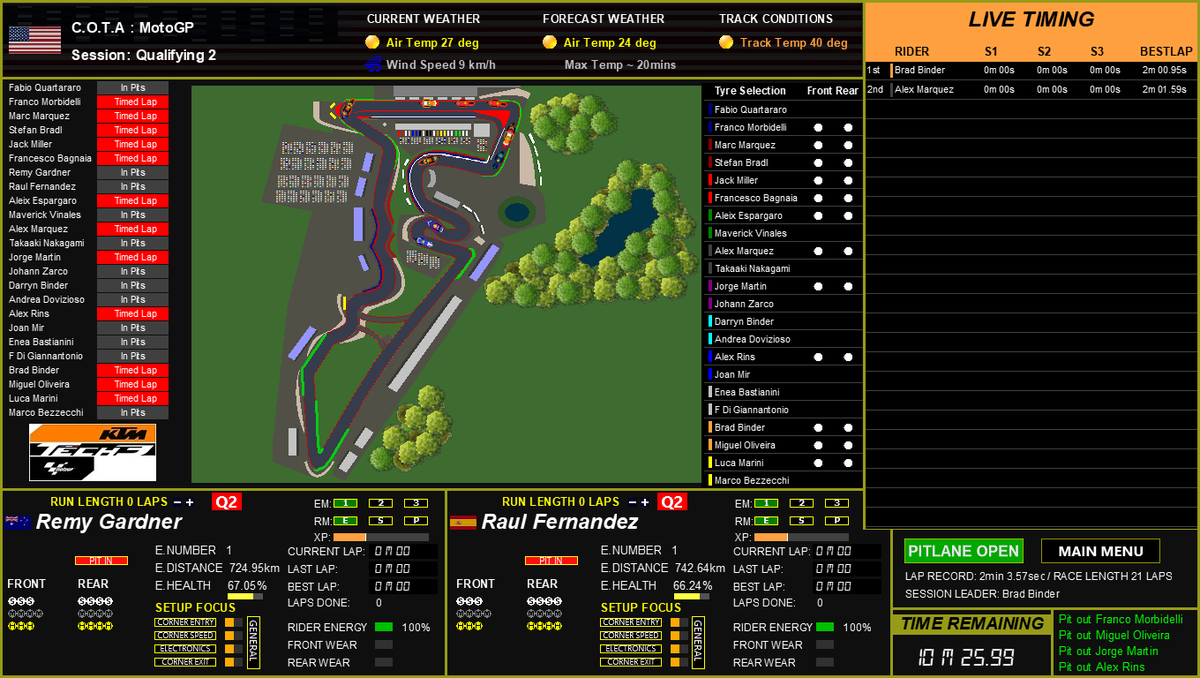Click Remy Gardner's Q2 session badge
1200x678 pixels.
pos(227,502)
